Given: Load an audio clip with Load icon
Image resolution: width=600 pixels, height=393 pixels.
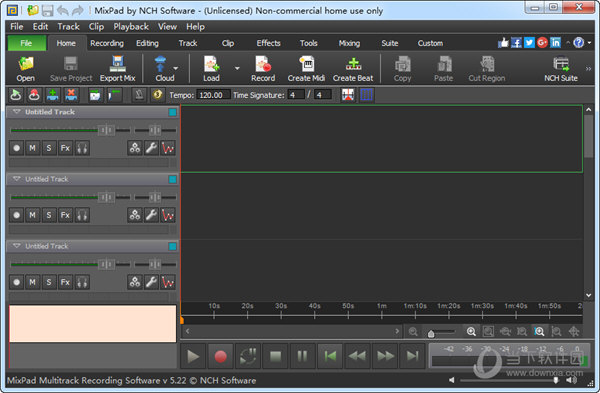Looking at the screenshot, I should click(211, 69).
